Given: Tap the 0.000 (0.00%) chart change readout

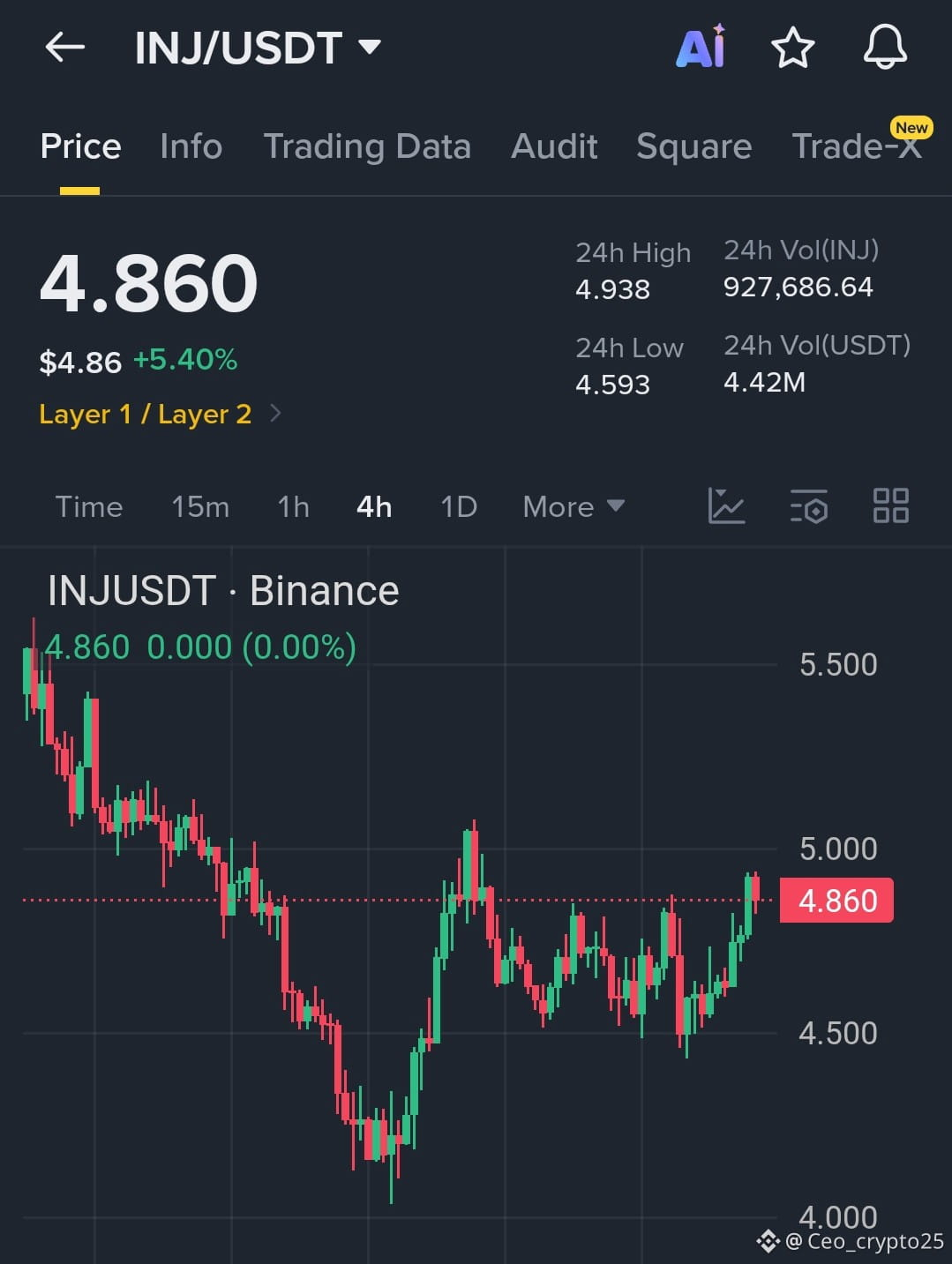Looking at the screenshot, I should tap(251, 647).
